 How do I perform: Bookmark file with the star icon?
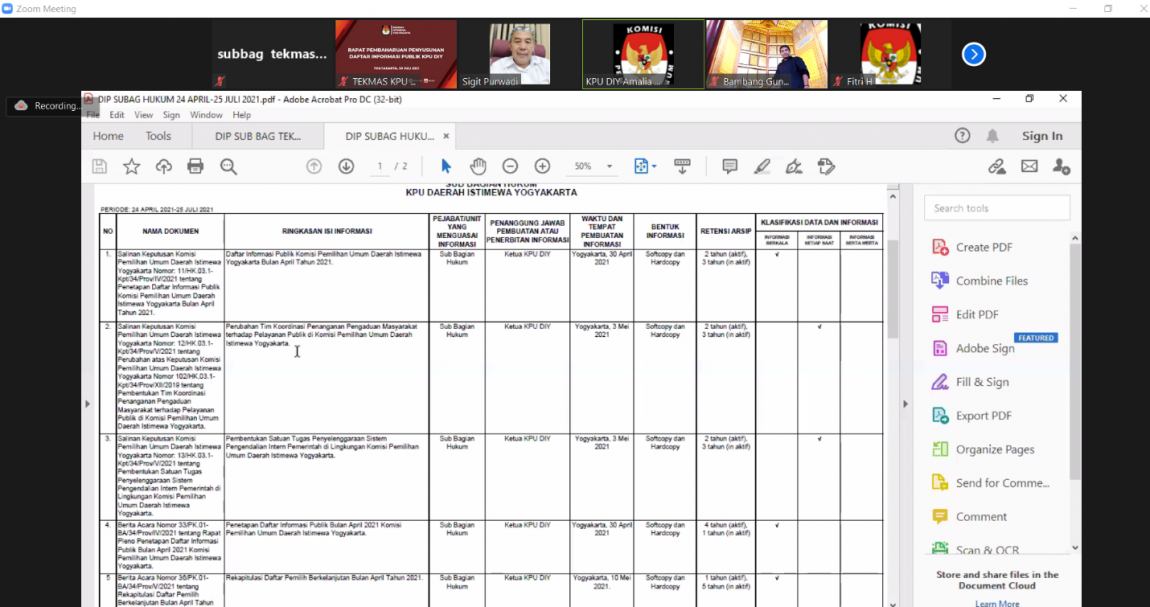pos(131,166)
